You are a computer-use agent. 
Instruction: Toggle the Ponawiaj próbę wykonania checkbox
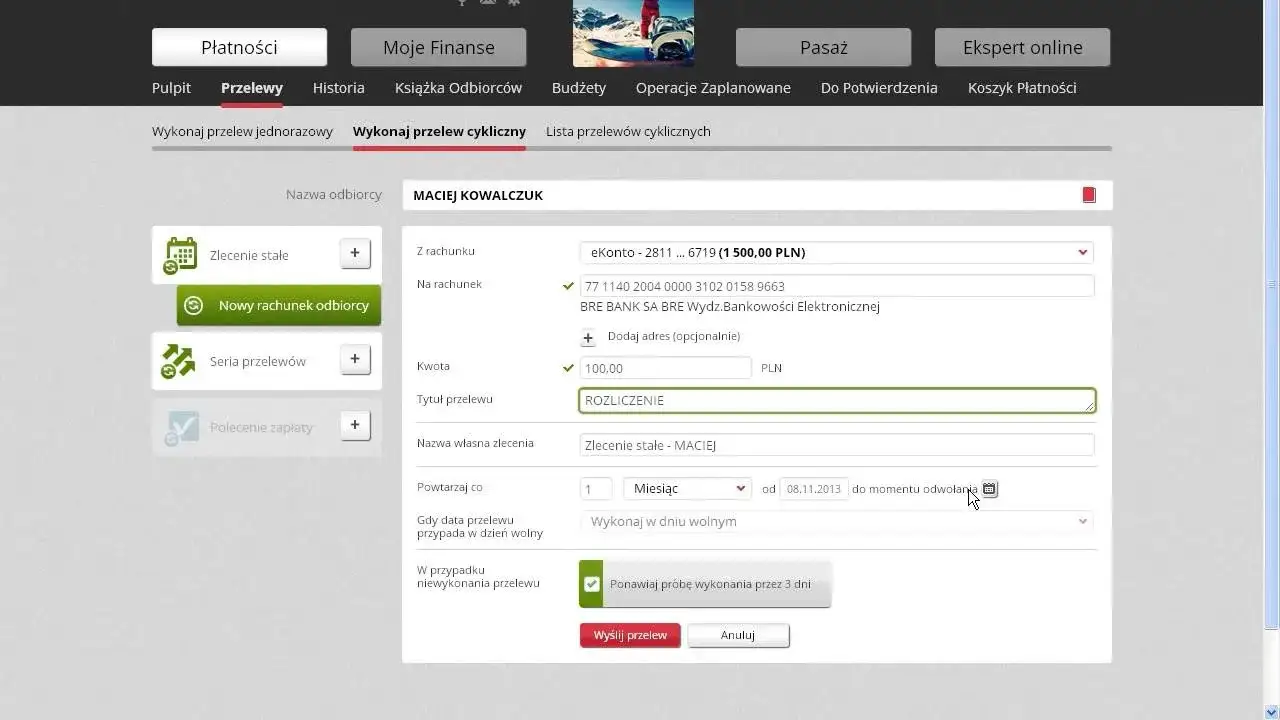click(x=592, y=584)
